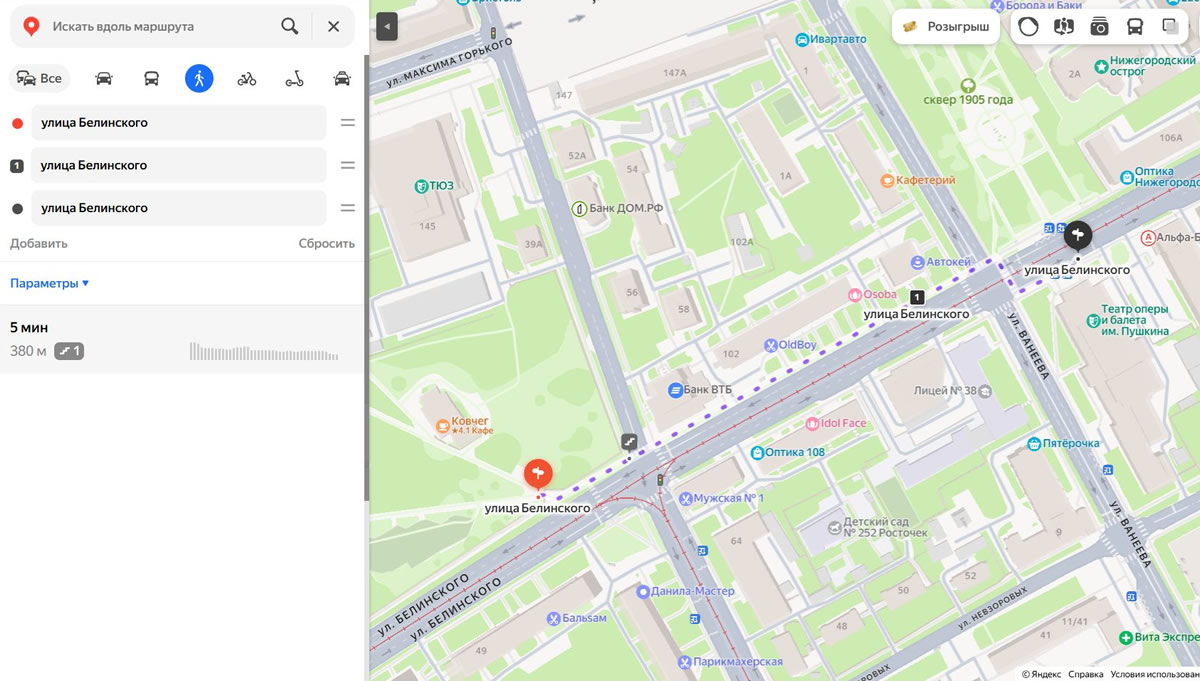This screenshot has width=1200, height=681.
Task: Select the scooter route mode
Action: click(294, 78)
